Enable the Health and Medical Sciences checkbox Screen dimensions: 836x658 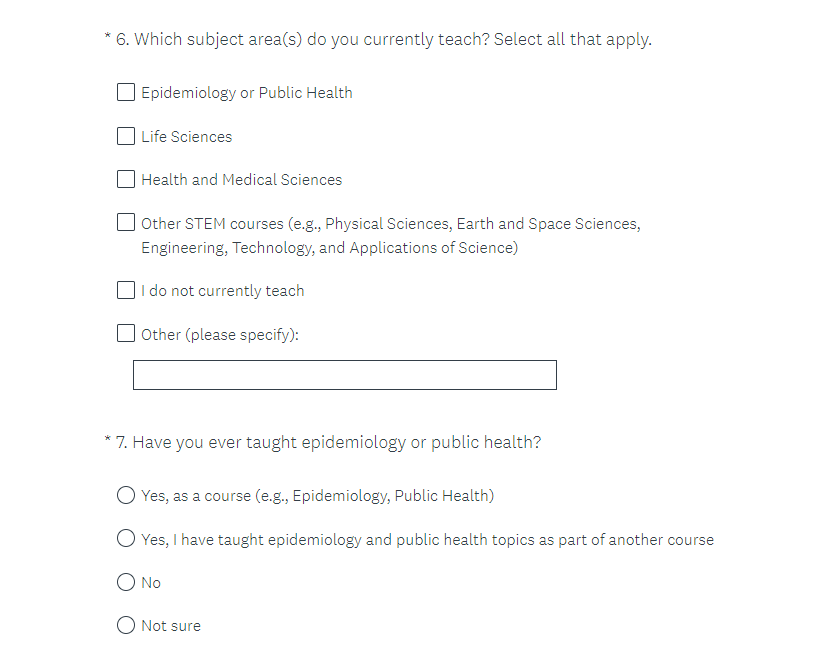[126, 180]
